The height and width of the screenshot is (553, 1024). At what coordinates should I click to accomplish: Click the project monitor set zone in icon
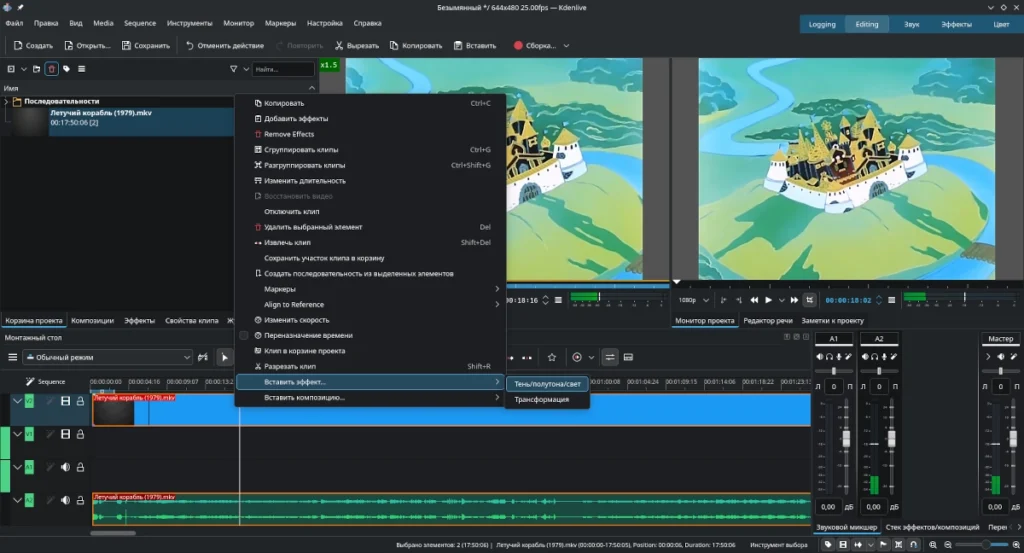[723, 300]
